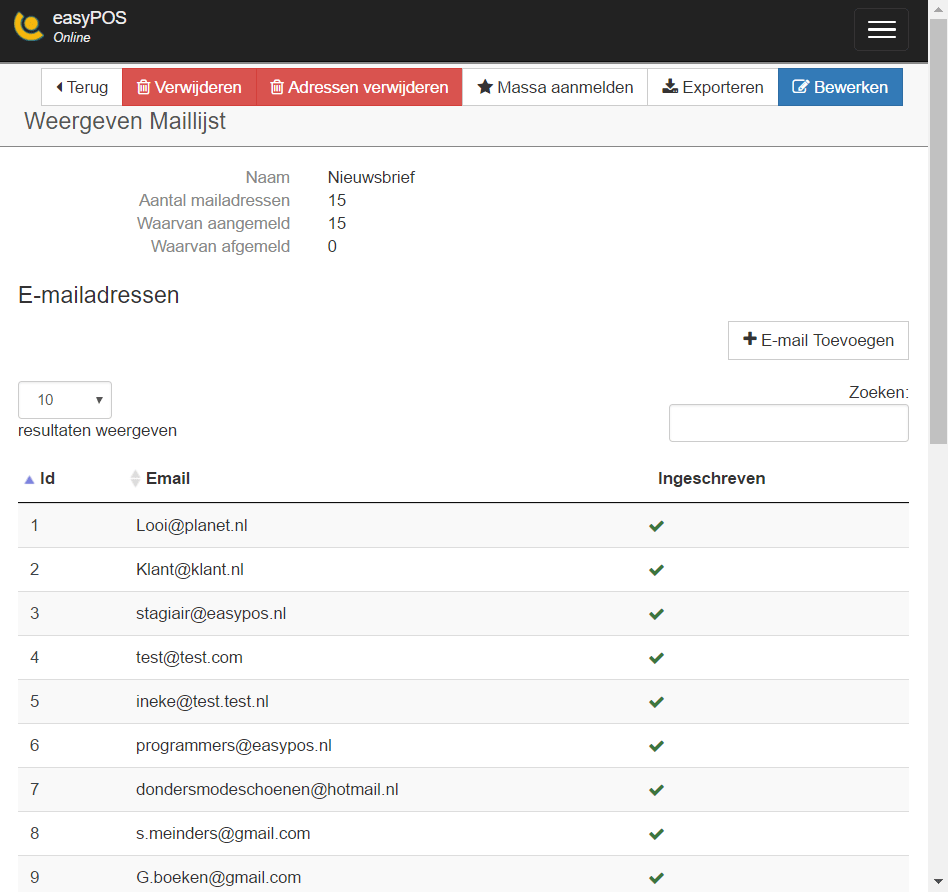948x892 pixels.
Task: Select the row test@test.com
Action: click(x=463, y=657)
